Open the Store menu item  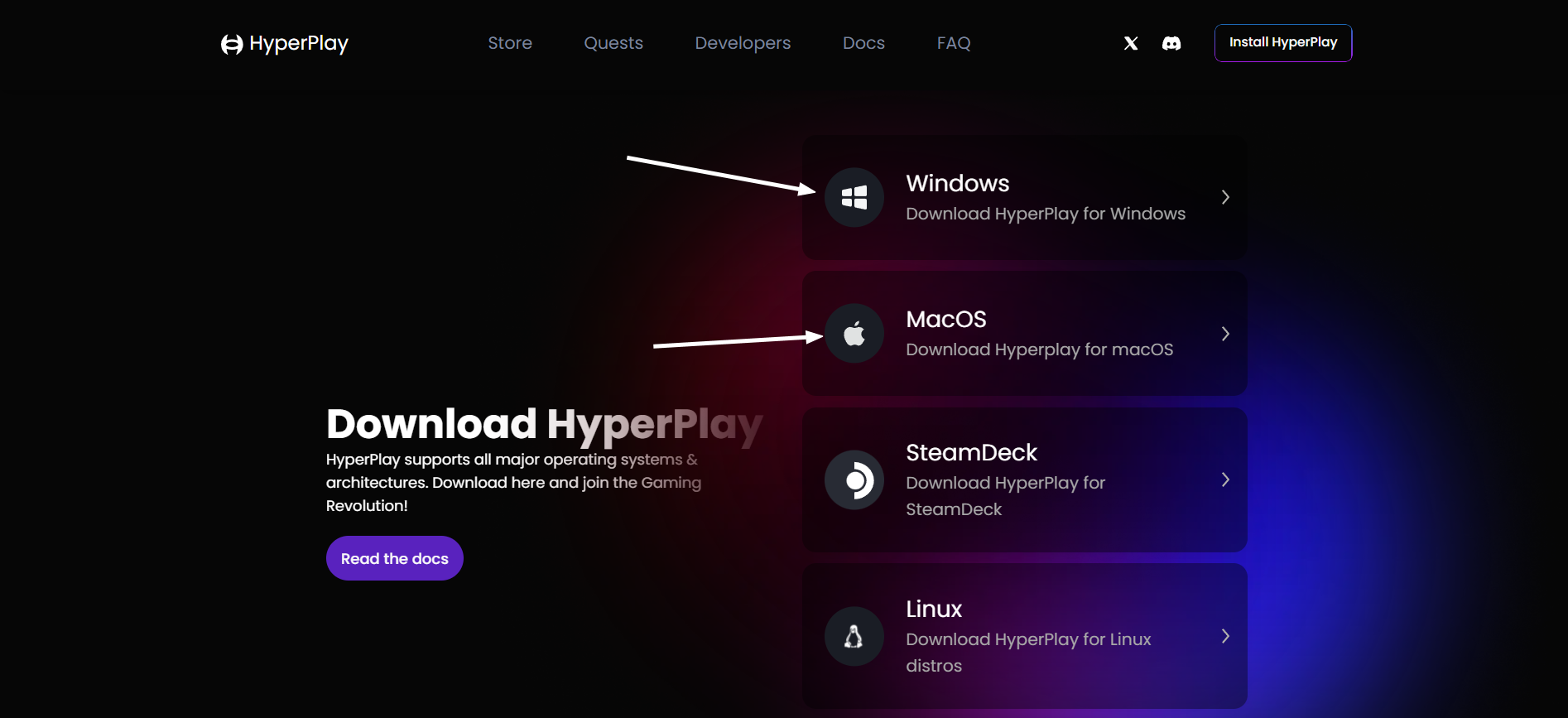click(x=510, y=43)
